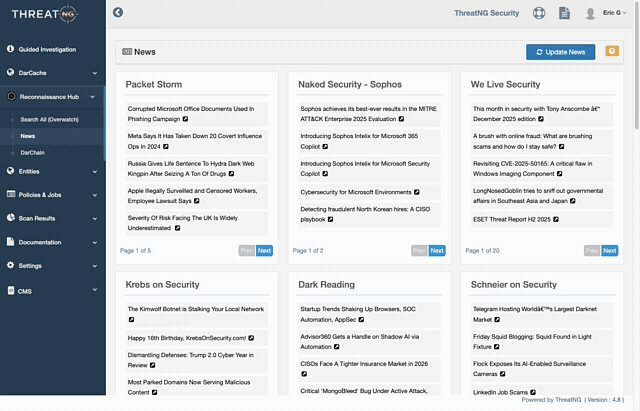Open external link icon for Employee Lawsuit Says
Screen dimensions: 640x411
pyautogui.click(x=197, y=201)
